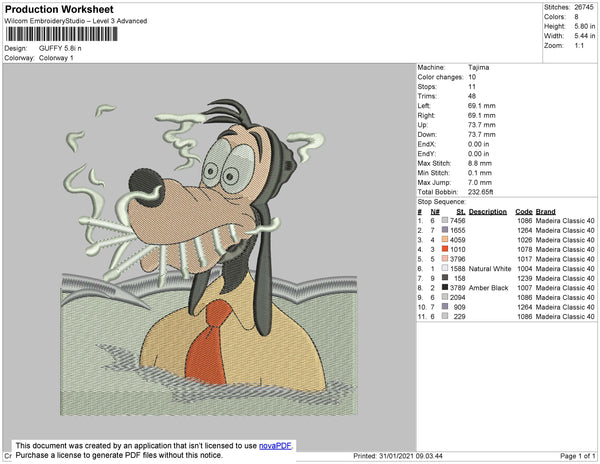Screen dimensions: 600x464
Task: Select the Width value 5.44 in
Action: click(x=584, y=36)
